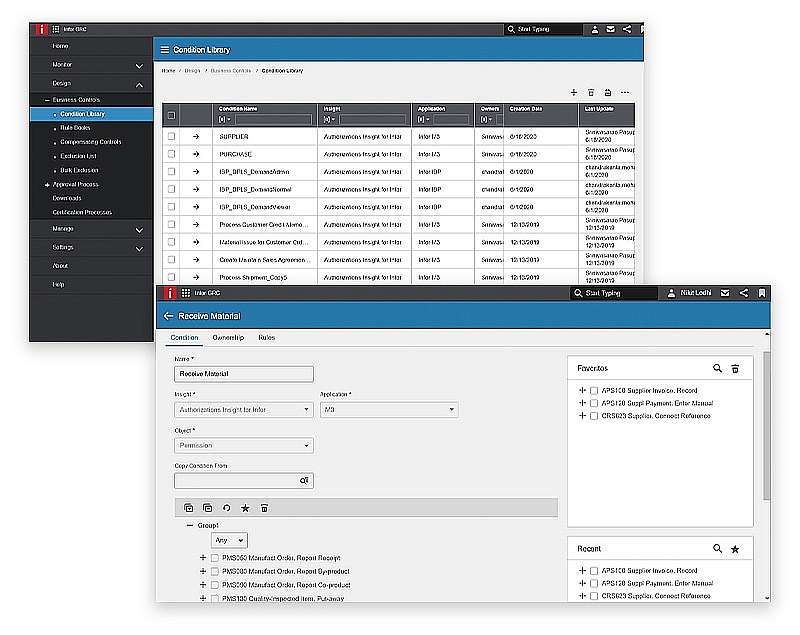800x635 pixels.
Task: Open the more options (...) icon above conditions table
Action: [x=625, y=92]
